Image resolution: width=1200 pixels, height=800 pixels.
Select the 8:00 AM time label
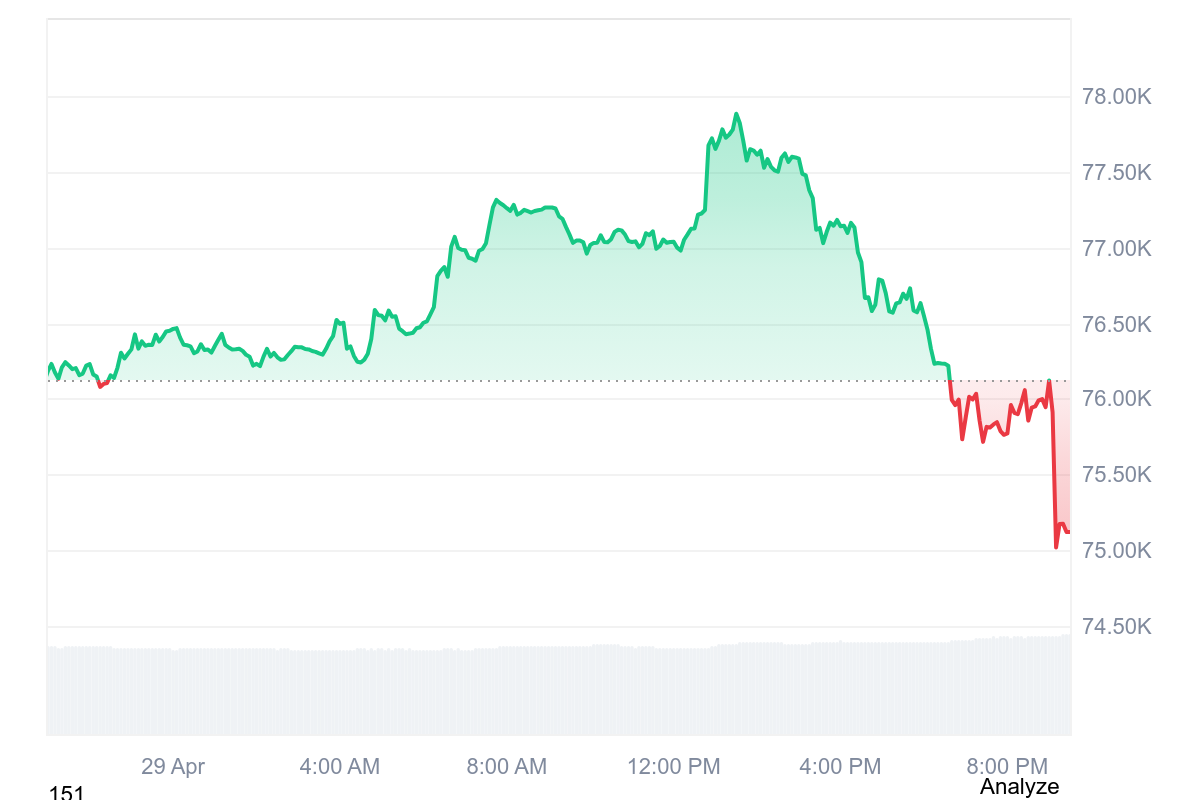pyautogui.click(x=507, y=767)
